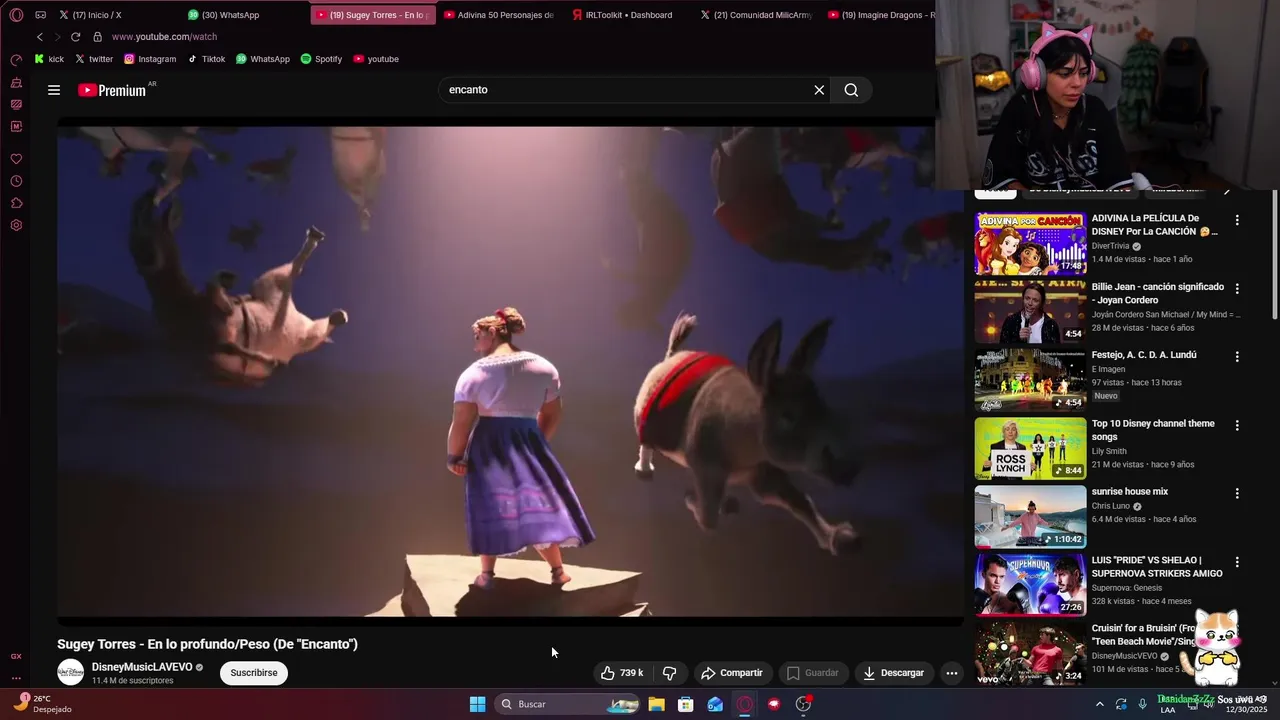Open the weather widget showing 26°C Despejado
Screen dimensions: 1280x720
pyautogui.click(x=44, y=704)
